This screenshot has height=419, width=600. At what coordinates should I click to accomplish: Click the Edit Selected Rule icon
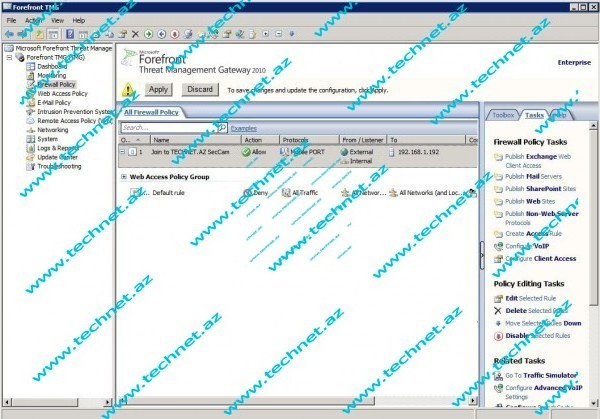498,298
